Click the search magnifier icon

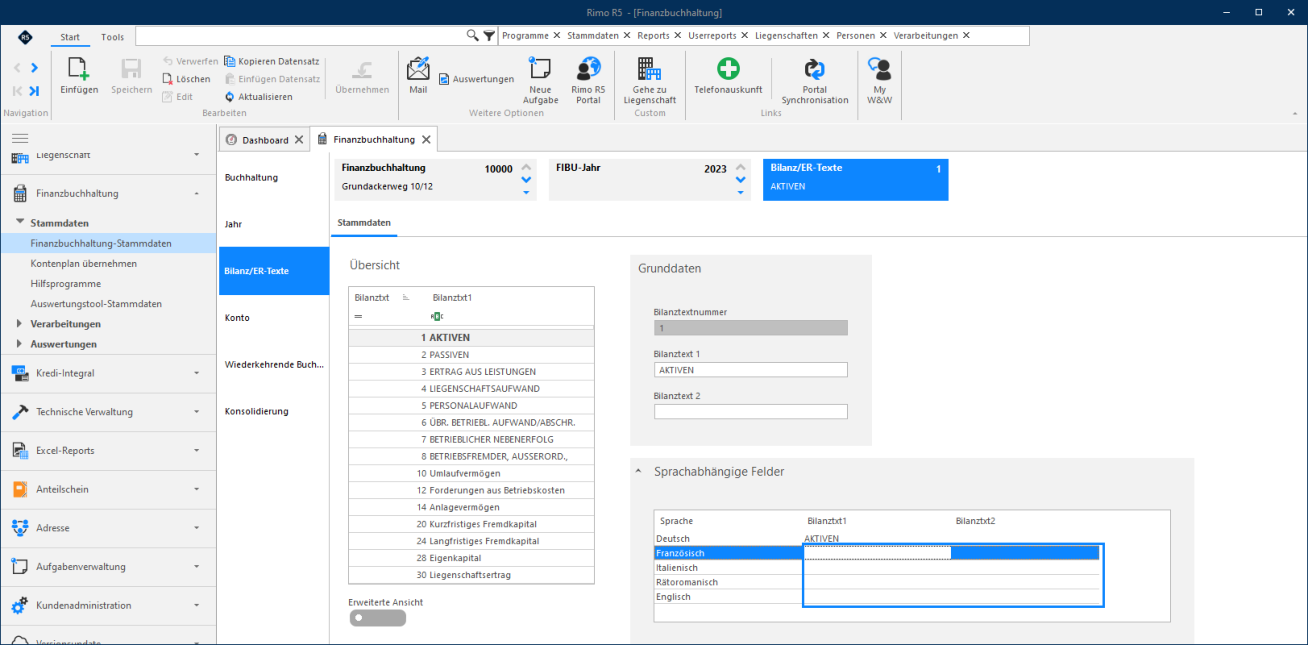pyautogui.click(x=473, y=35)
